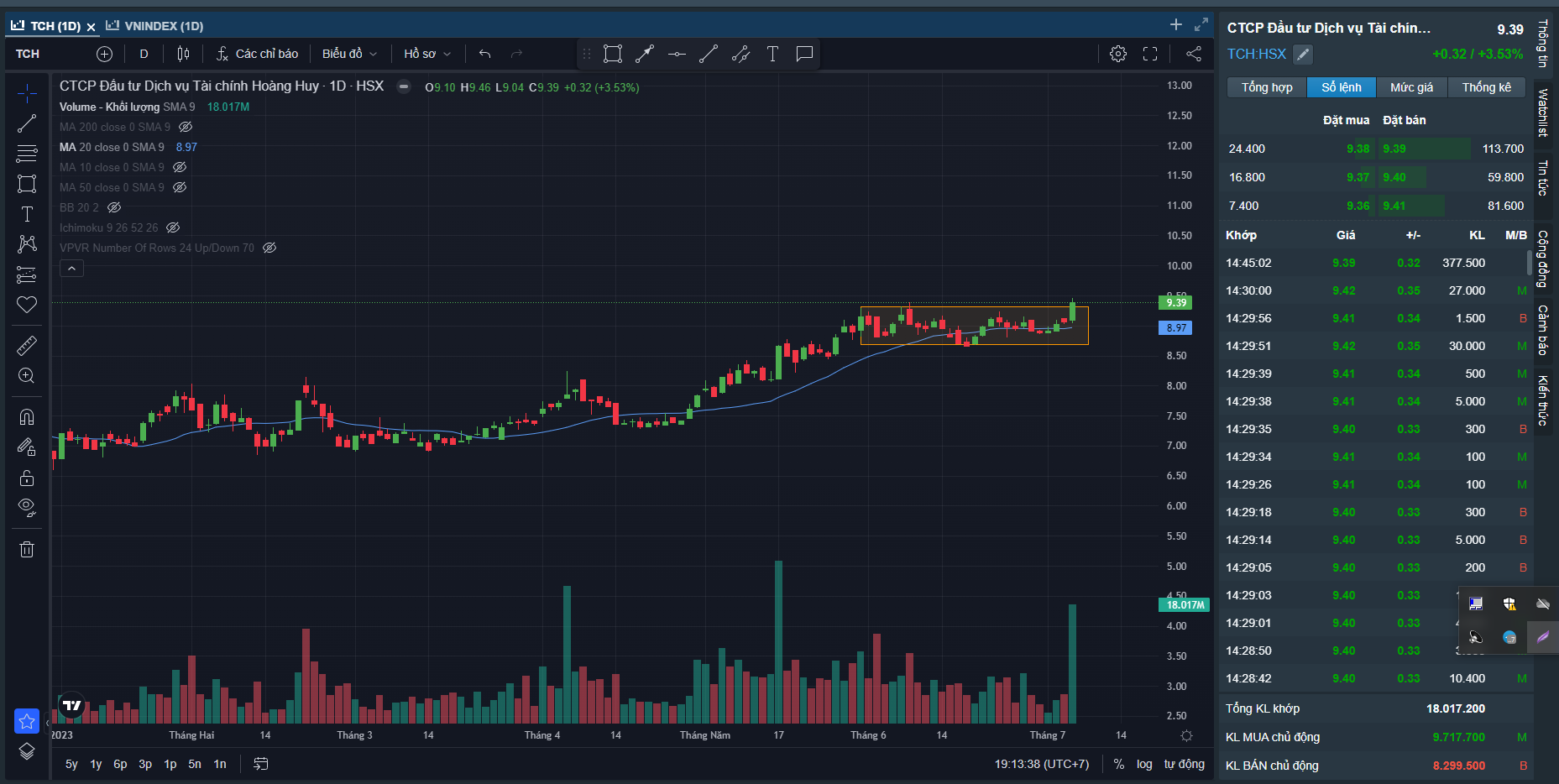This screenshot has height=784, width=1559.
Task: Click the heart icons tool
Action: click(27, 305)
